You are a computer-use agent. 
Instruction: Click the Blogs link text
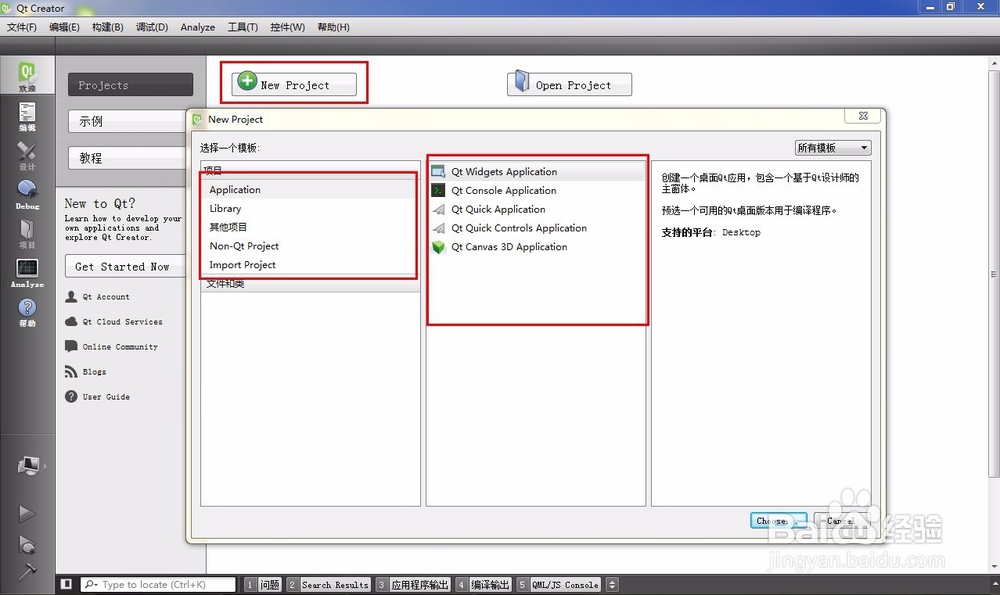point(94,372)
